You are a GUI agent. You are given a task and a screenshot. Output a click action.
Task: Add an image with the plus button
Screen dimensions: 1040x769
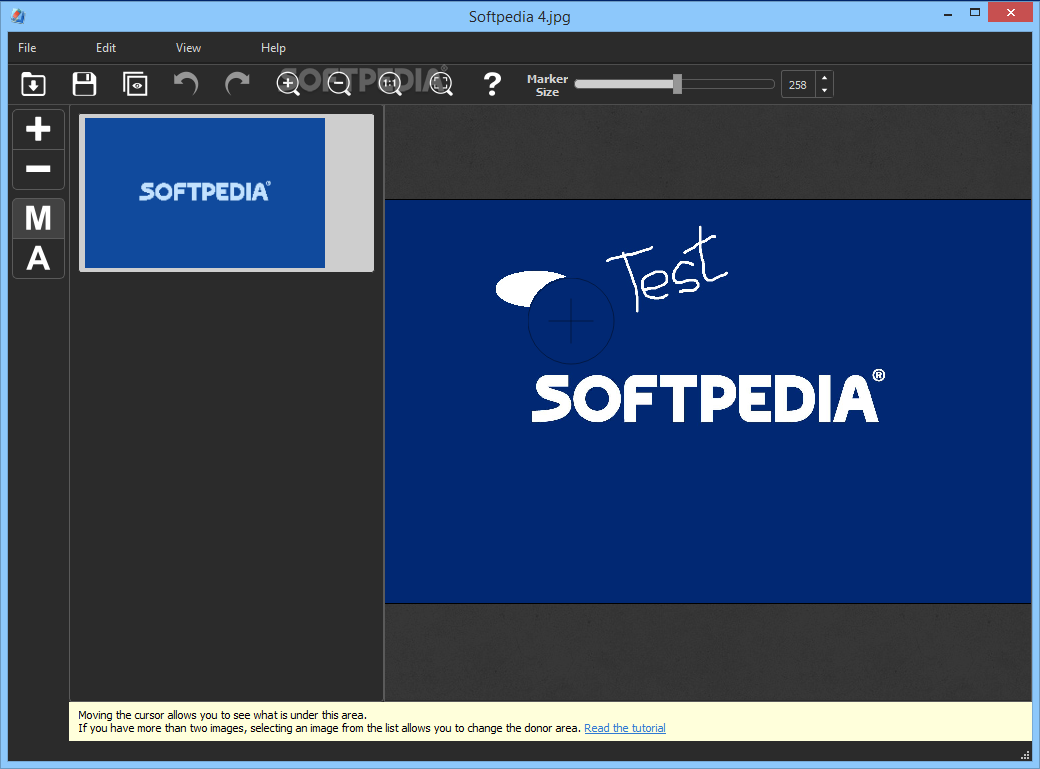tap(38, 129)
